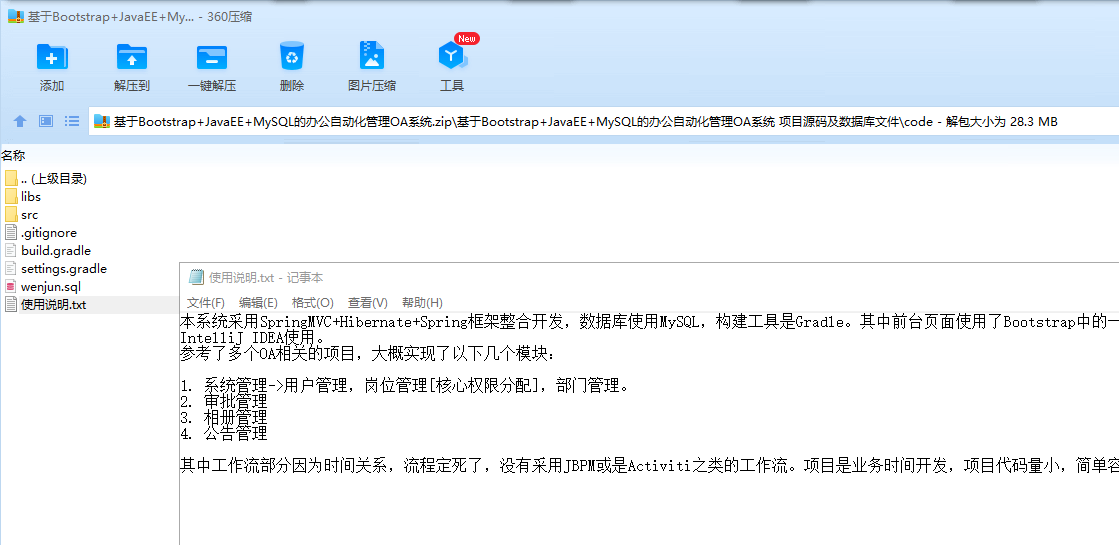
Task: Select the src folder name
Action: coord(29,215)
